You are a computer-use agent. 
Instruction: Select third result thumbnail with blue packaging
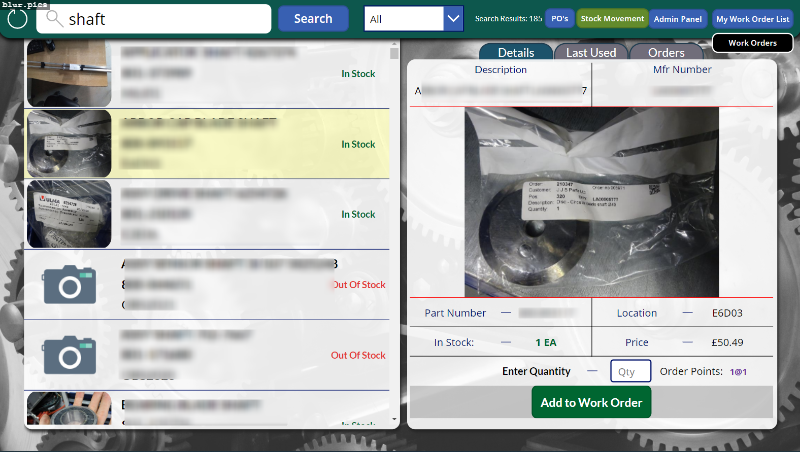point(69,214)
